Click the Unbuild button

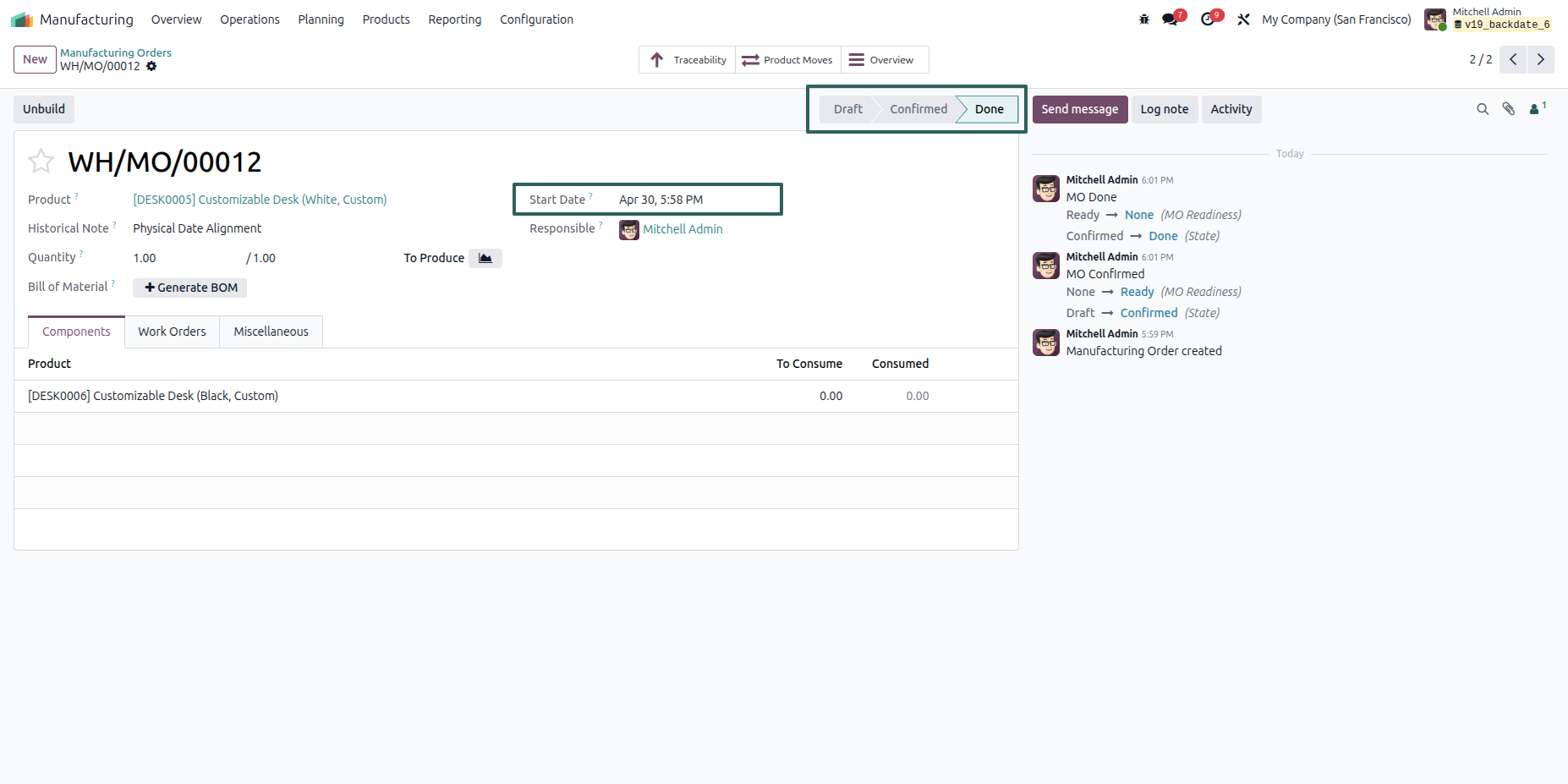[x=44, y=109]
